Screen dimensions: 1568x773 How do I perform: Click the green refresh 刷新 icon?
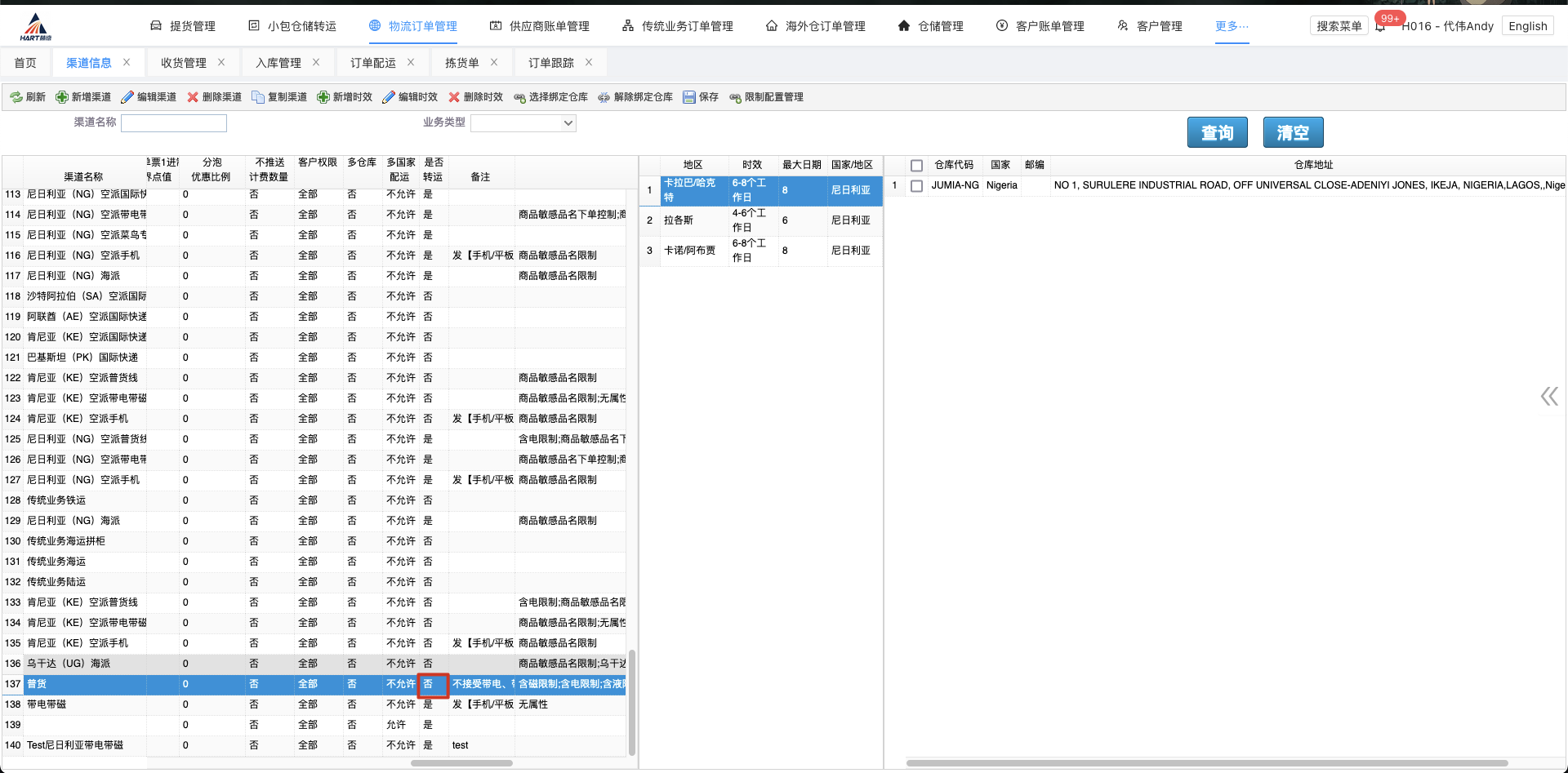click(x=16, y=97)
